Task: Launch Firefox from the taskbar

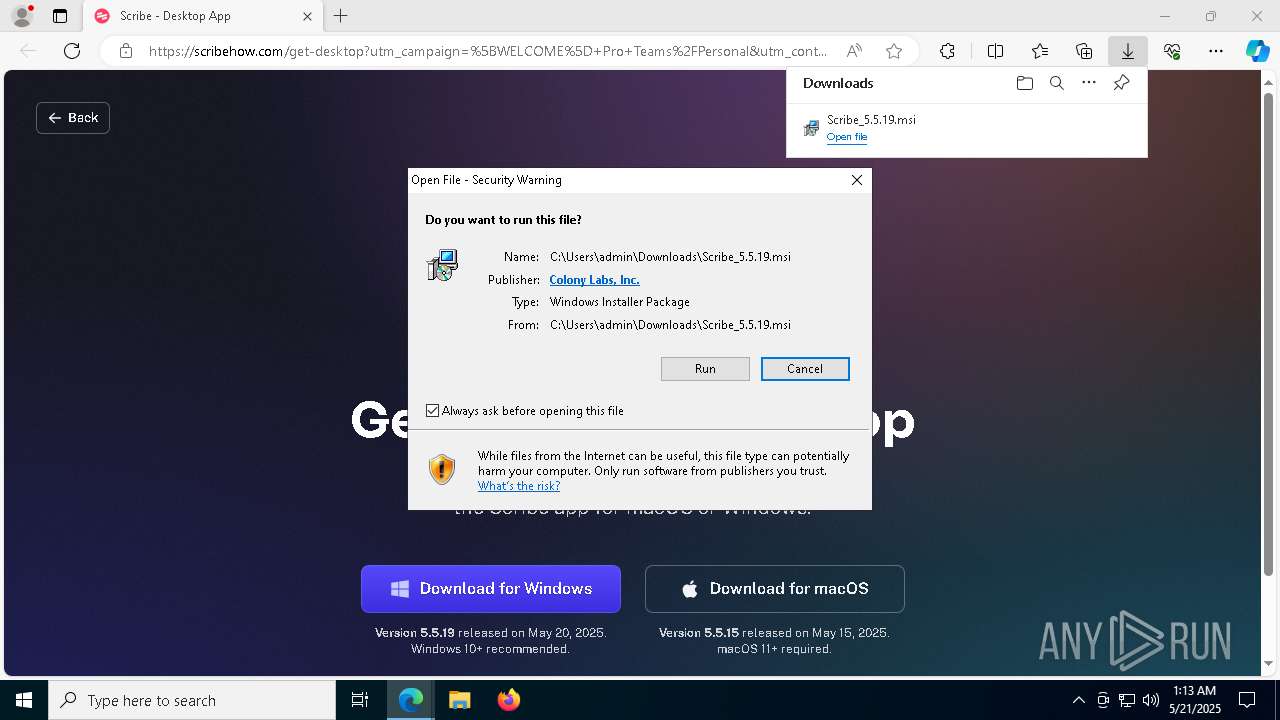Action: (x=508, y=700)
